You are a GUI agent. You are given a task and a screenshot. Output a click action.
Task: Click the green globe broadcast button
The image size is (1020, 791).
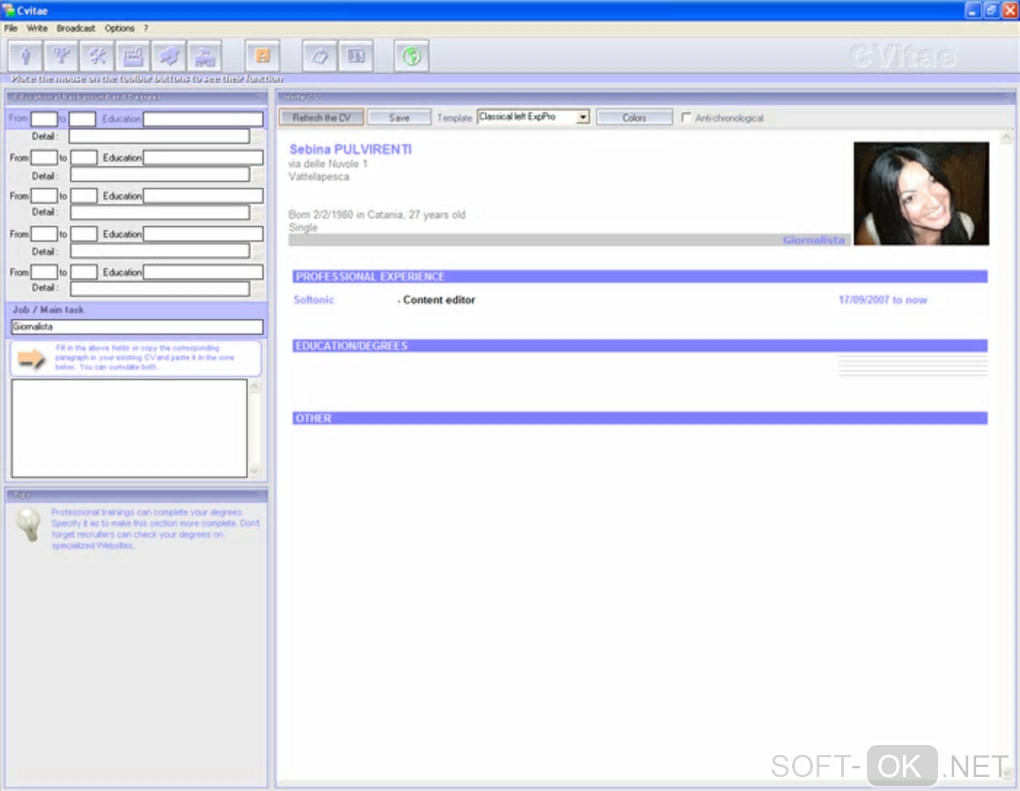(x=411, y=56)
